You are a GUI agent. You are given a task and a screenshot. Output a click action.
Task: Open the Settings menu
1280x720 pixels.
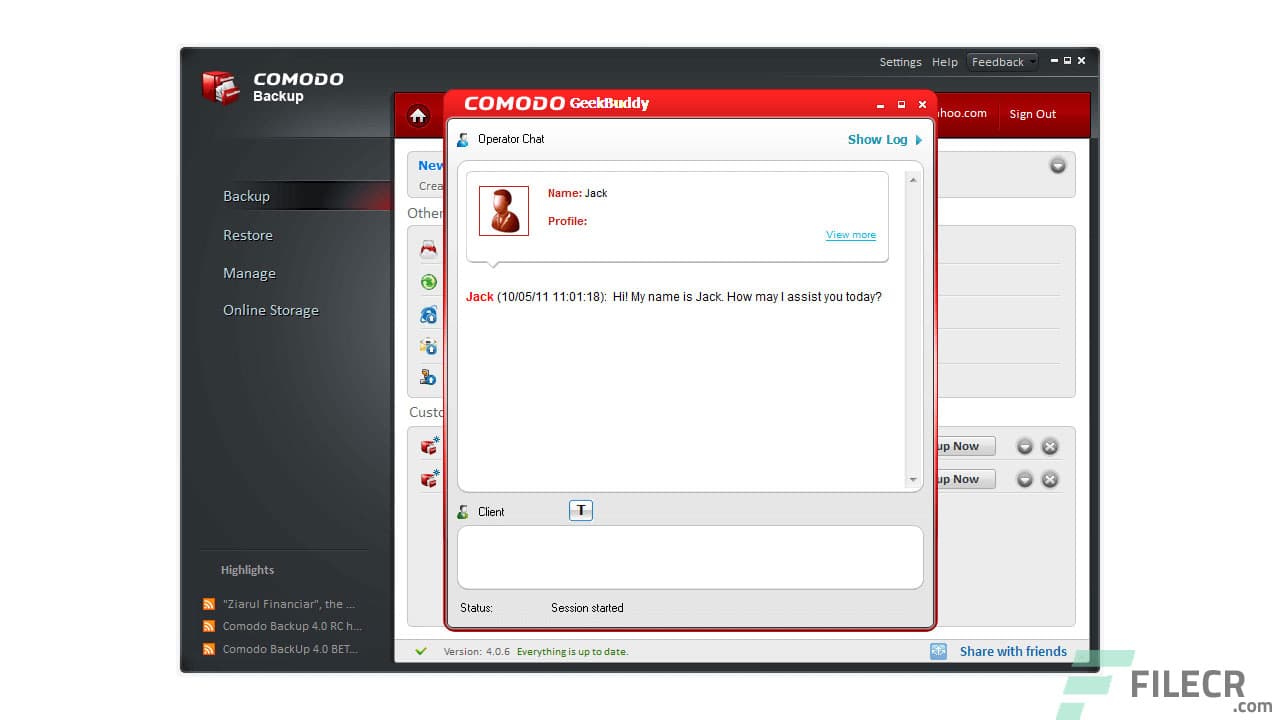[900, 61]
